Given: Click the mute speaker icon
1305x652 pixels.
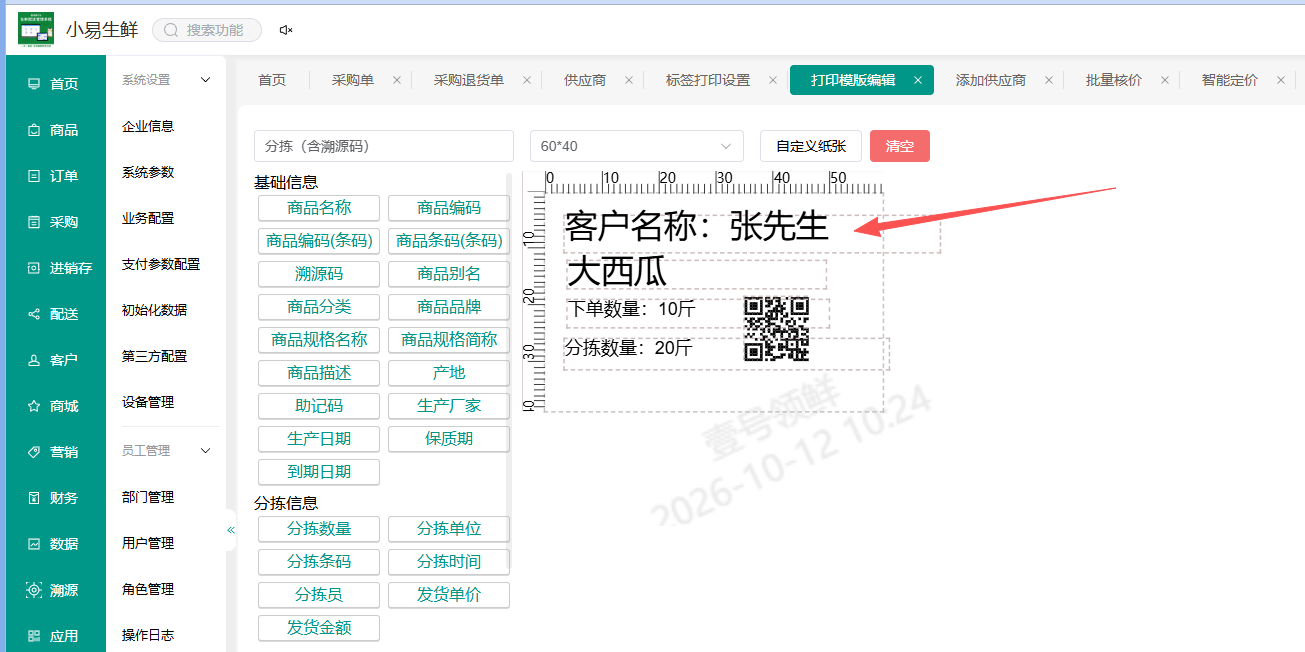Looking at the screenshot, I should pos(286,30).
